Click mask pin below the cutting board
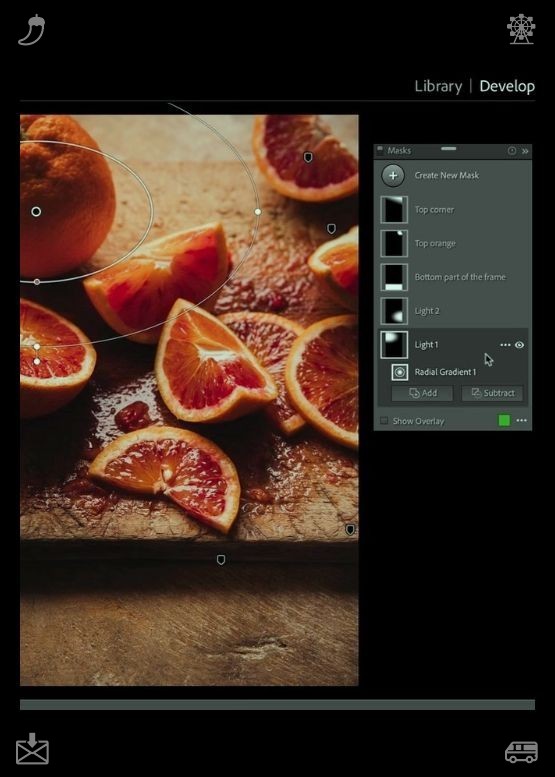 pos(221,560)
